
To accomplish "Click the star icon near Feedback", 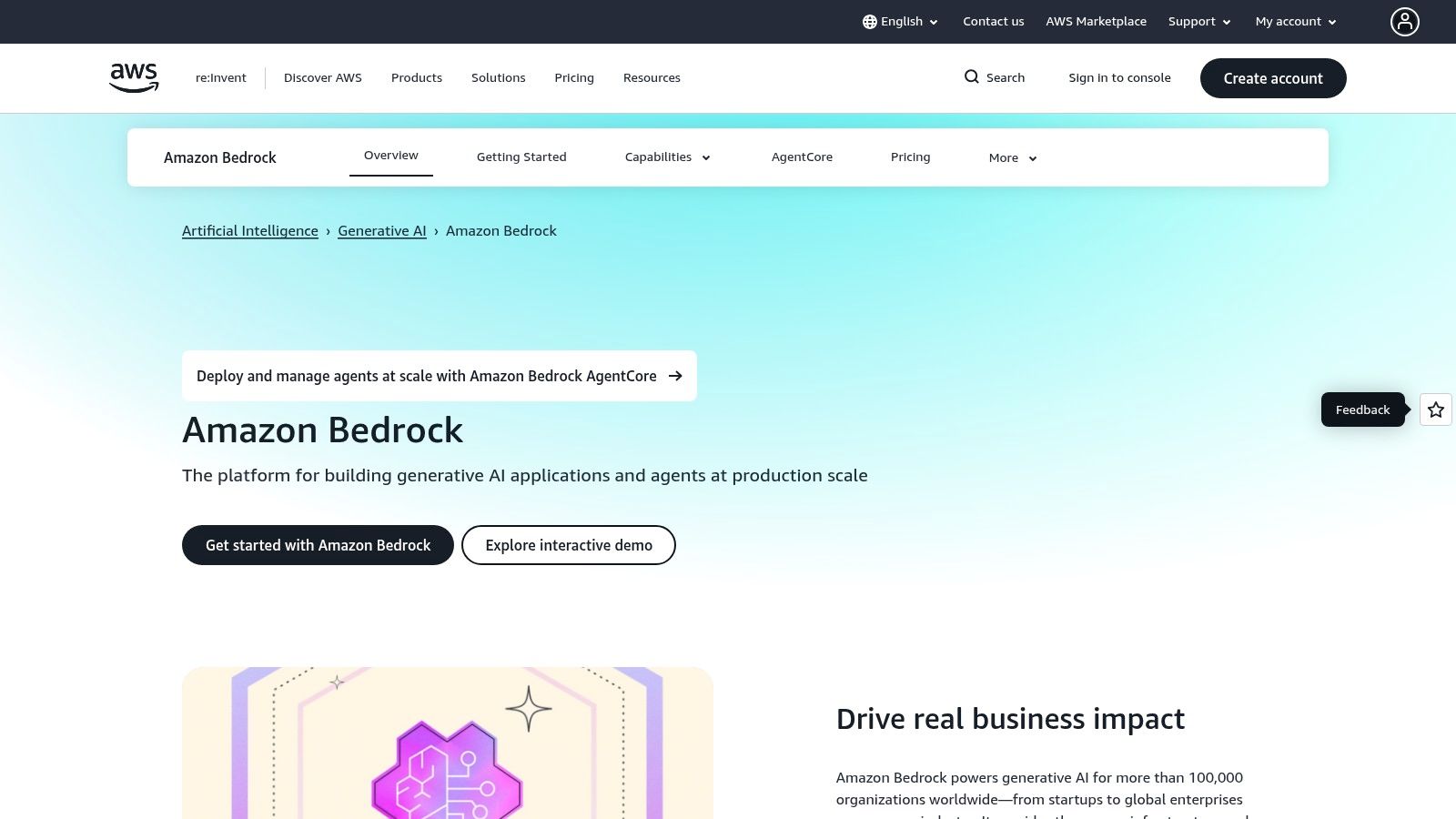I will tap(1435, 409).
